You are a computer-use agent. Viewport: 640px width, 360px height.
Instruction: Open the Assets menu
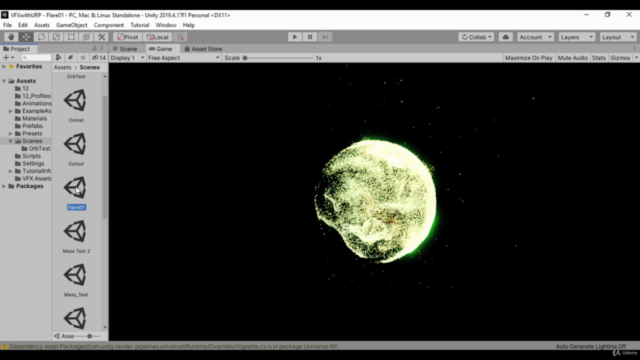coord(42,25)
